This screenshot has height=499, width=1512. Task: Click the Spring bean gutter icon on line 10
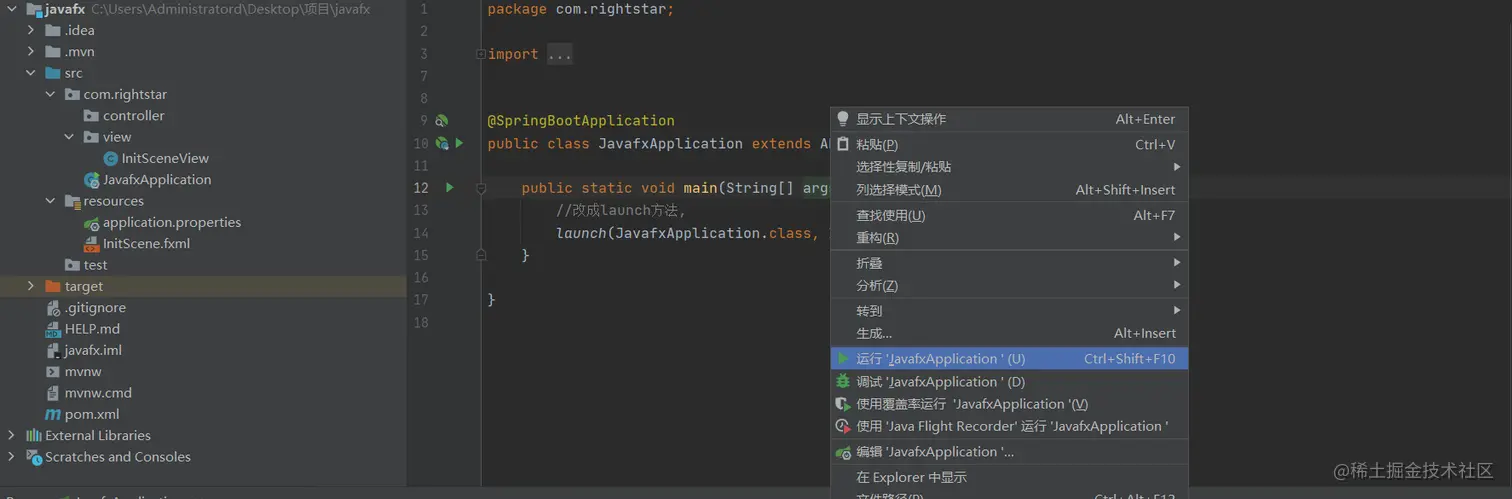[x=441, y=143]
